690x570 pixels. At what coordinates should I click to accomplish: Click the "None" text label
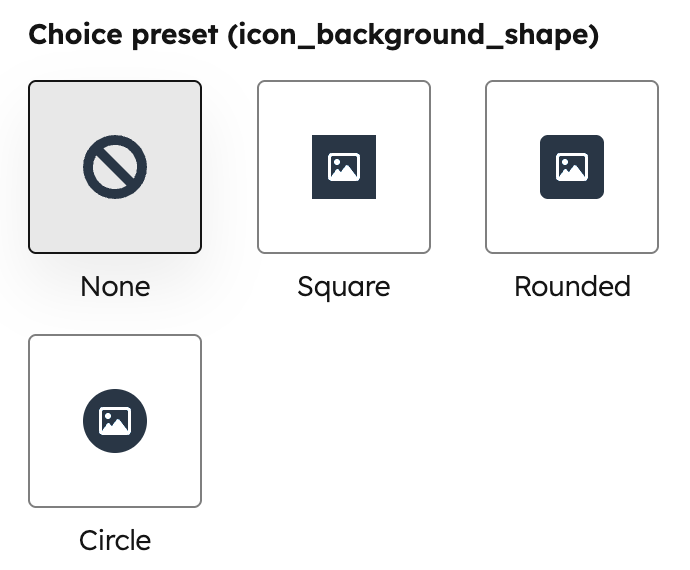115,287
